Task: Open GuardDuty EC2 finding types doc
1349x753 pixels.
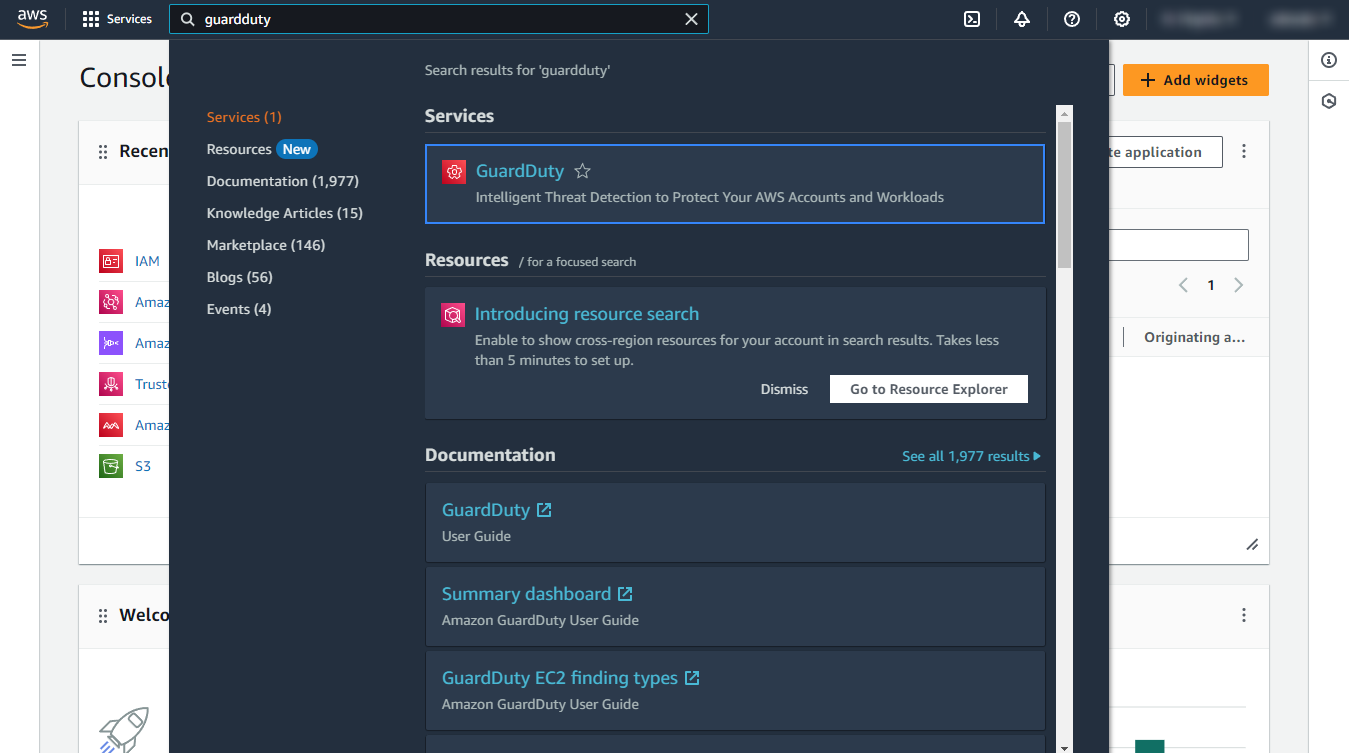Action: point(559,678)
